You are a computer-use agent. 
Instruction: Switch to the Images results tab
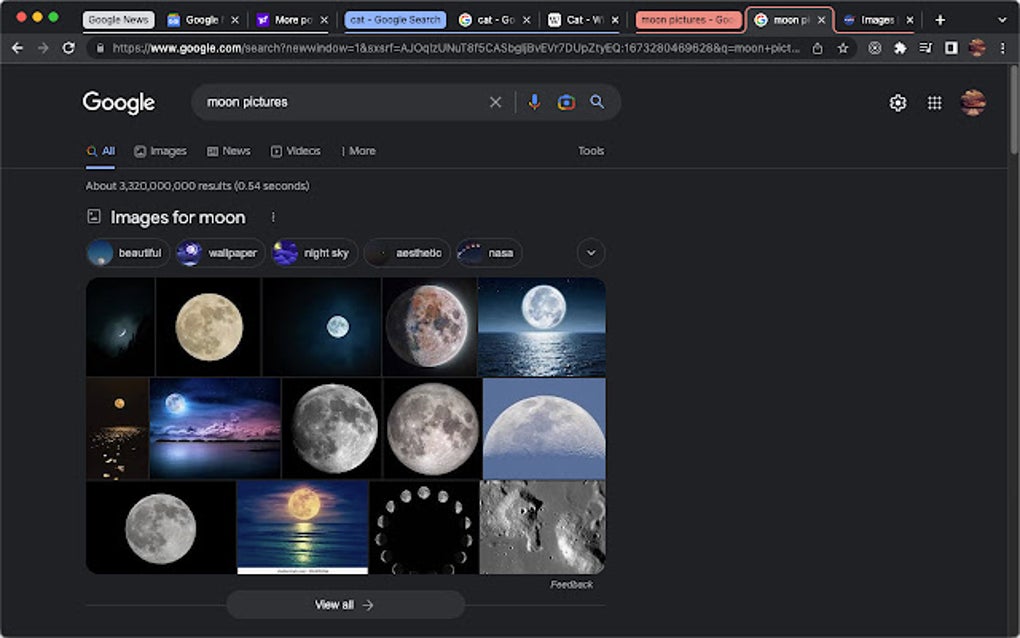pyautogui.click(x=160, y=151)
